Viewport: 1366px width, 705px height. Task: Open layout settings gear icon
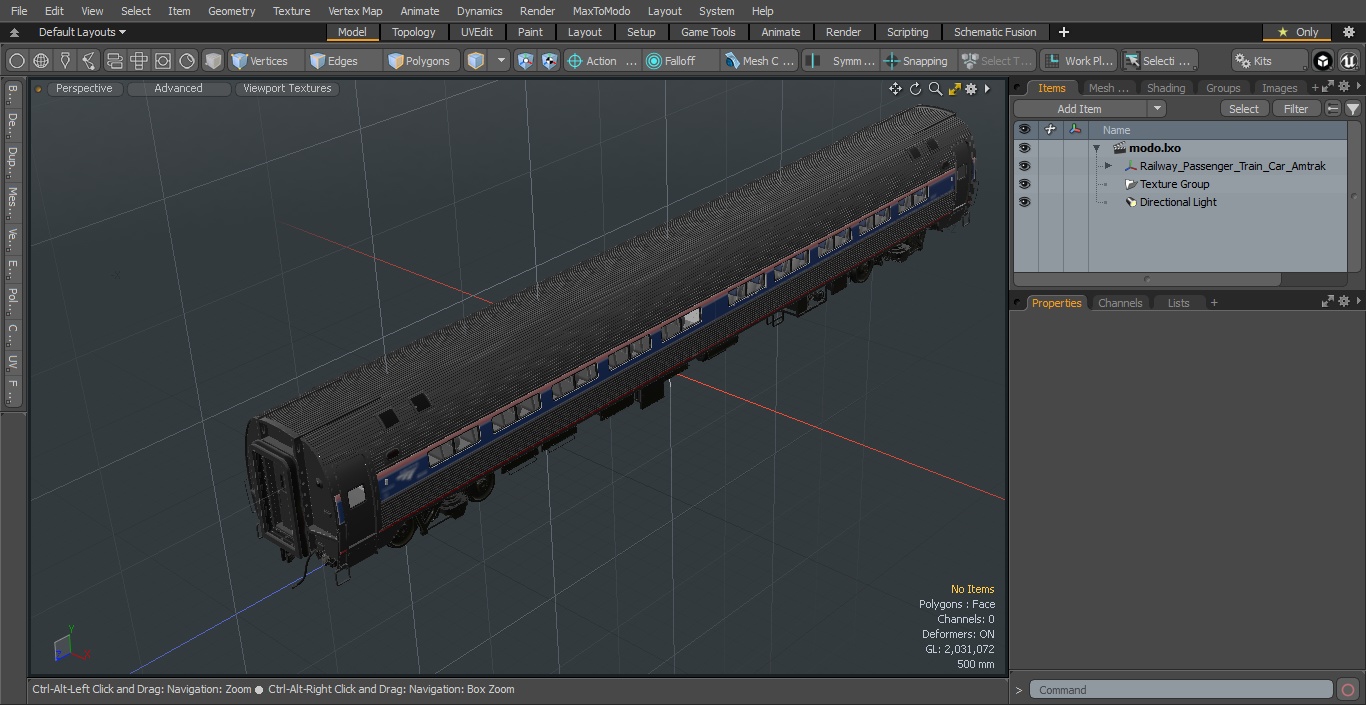pos(1348,32)
